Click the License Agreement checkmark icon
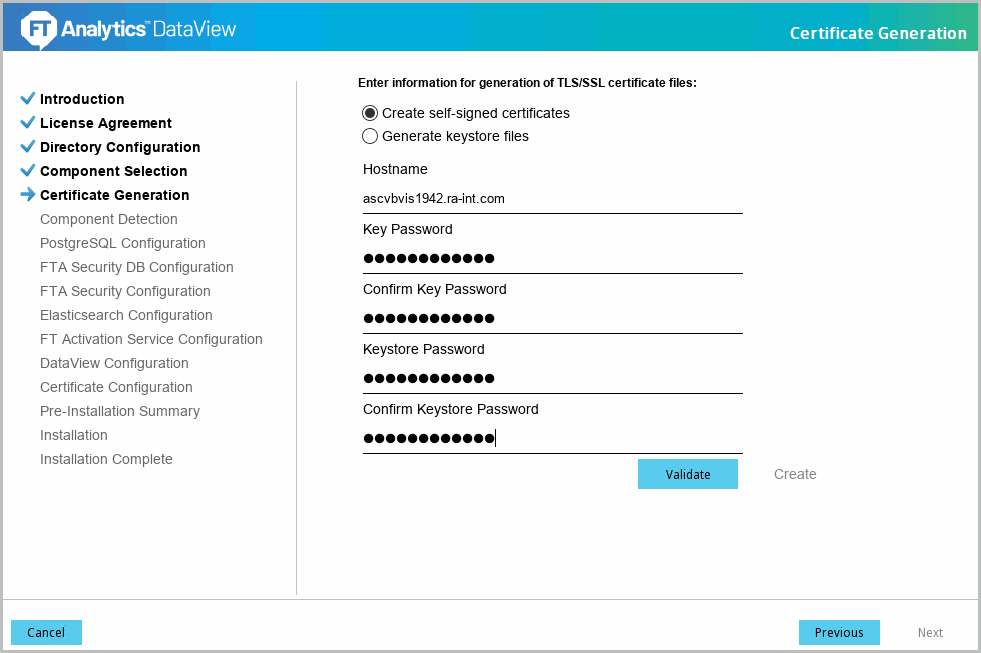 [28, 123]
